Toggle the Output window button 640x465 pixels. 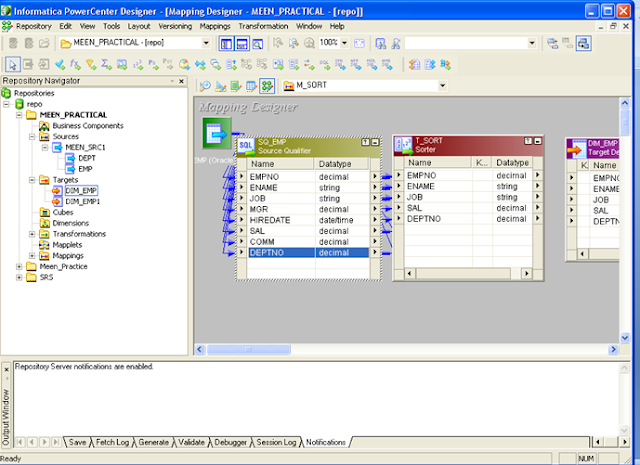242,43
